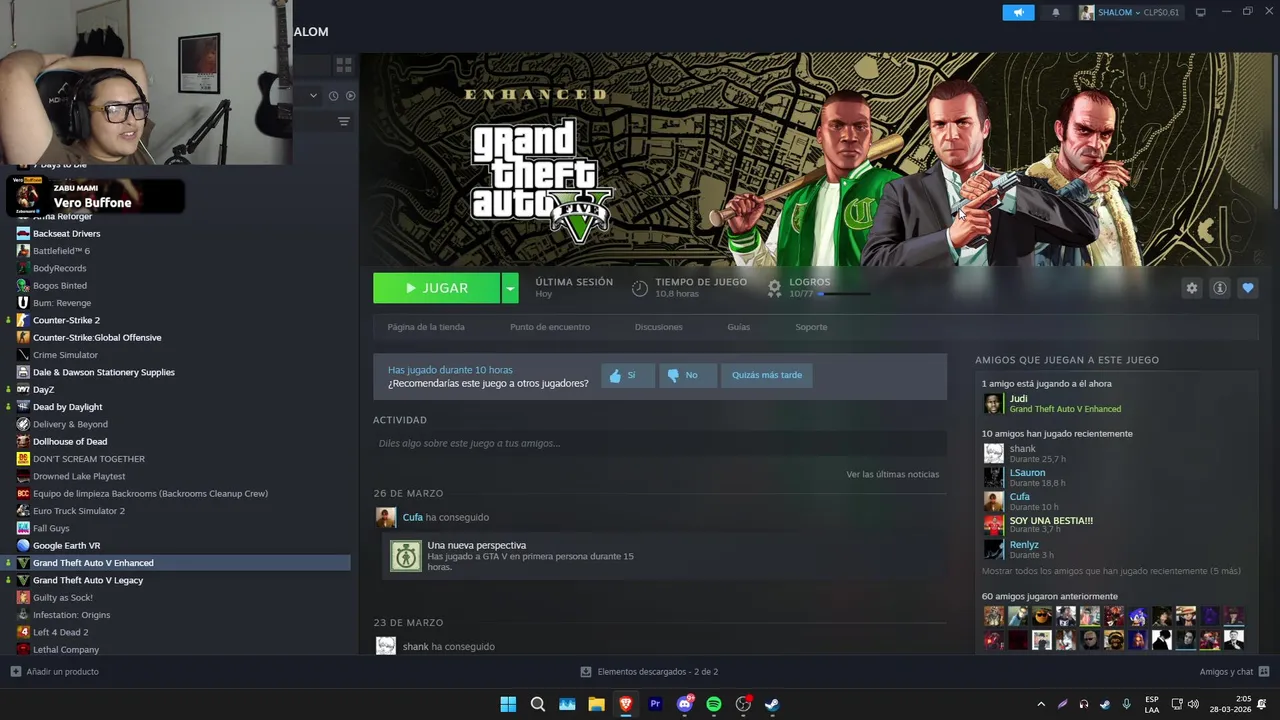Open Una nueva perspectiva achievement icon

(406, 556)
